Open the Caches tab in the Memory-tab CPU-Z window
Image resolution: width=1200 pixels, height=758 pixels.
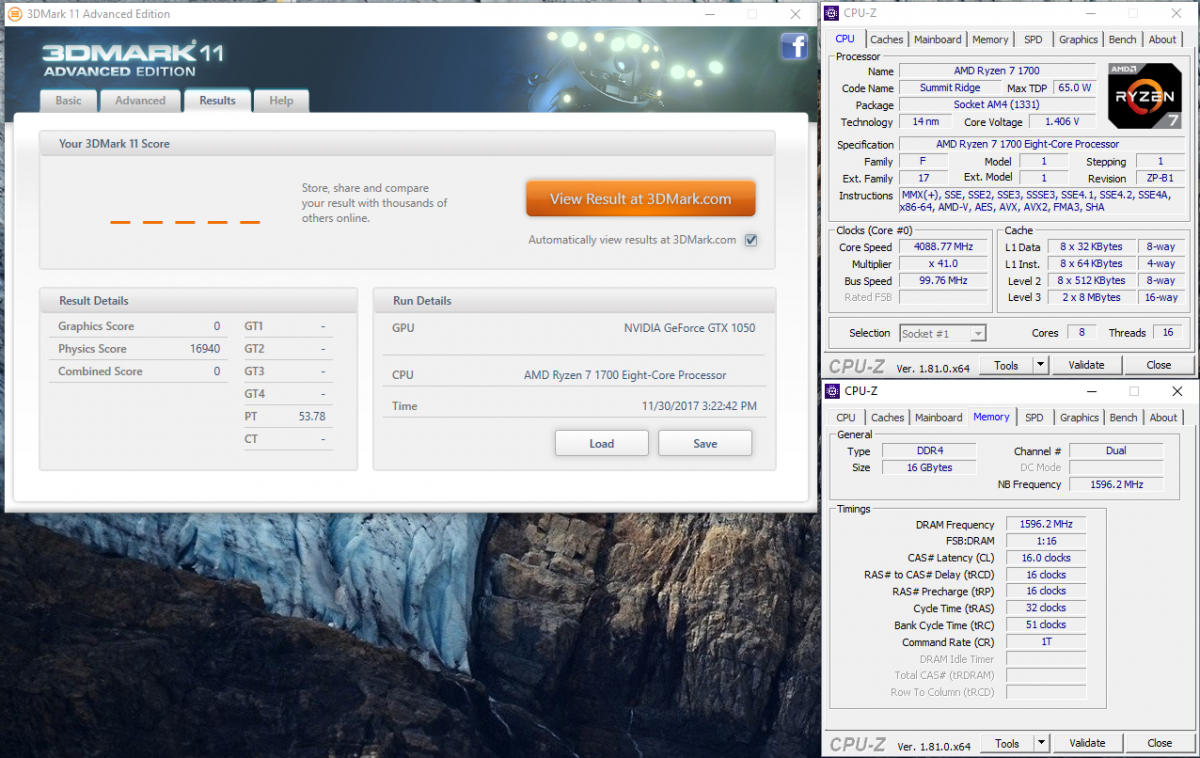[887, 418]
